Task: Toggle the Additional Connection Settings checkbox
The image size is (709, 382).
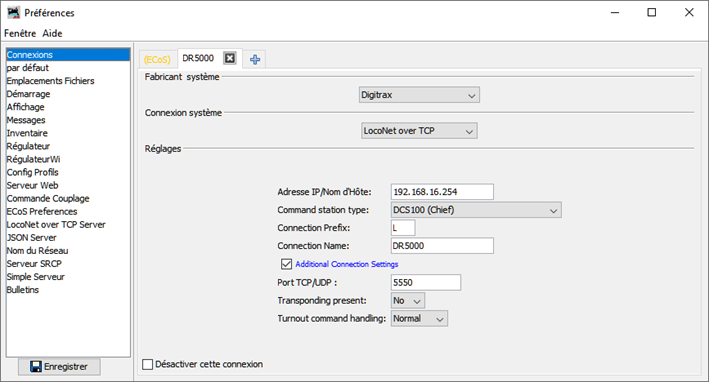Action: [286, 264]
